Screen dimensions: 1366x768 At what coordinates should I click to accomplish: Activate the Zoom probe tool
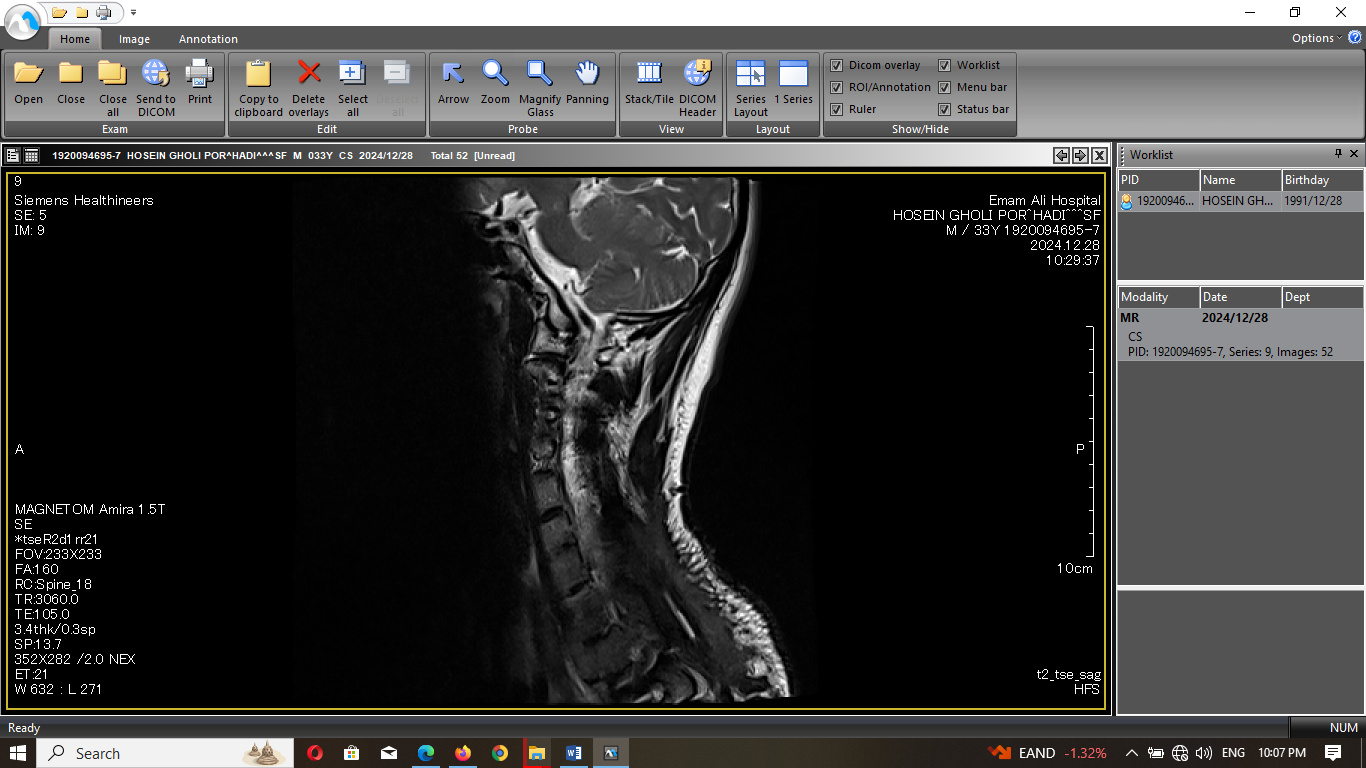(x=495, y=83)
